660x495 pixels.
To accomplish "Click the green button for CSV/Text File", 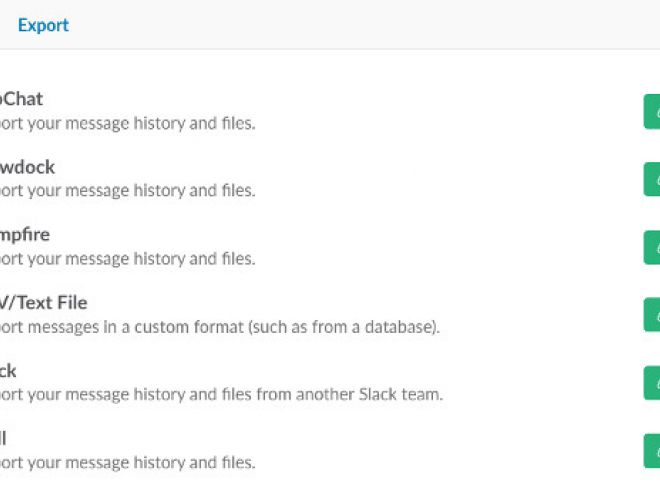I will point(652,315).
